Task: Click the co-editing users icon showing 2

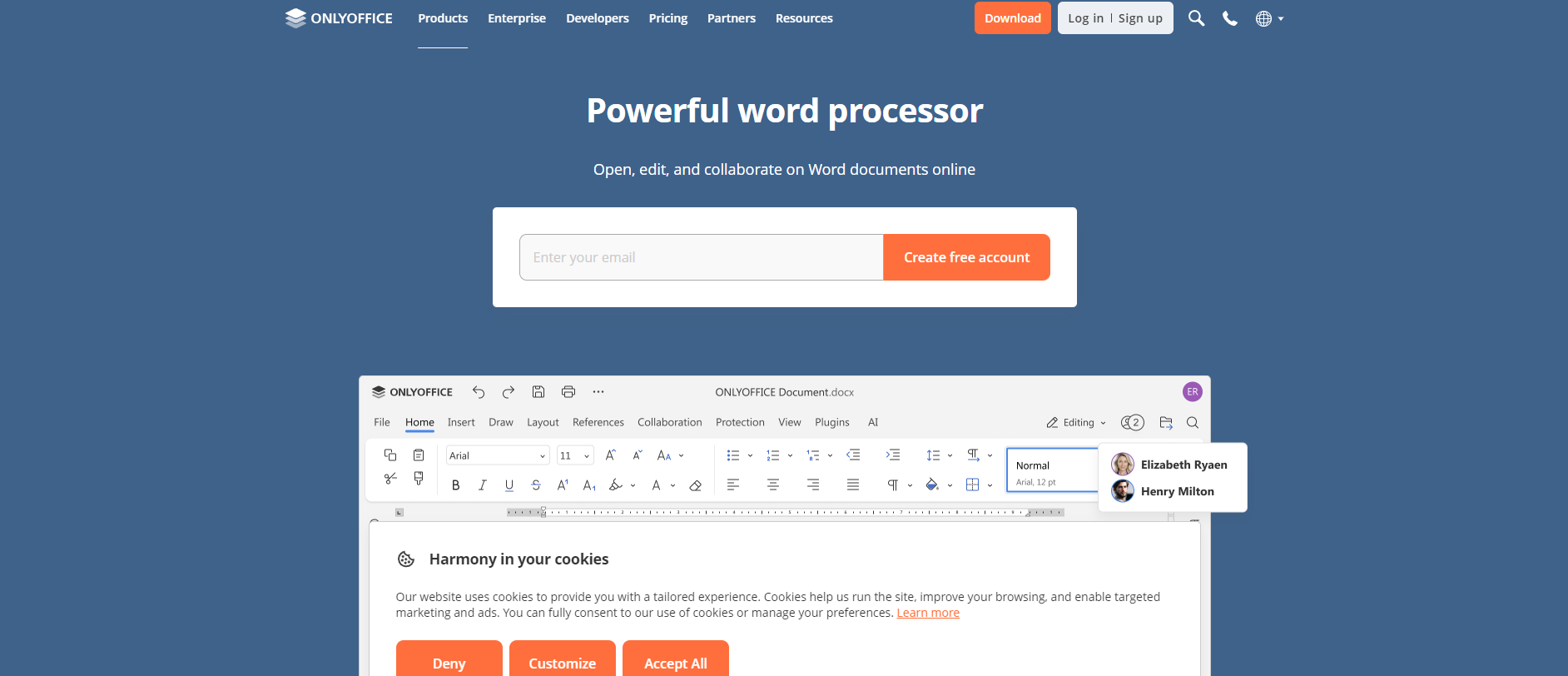Action: tap(1133, 423)
